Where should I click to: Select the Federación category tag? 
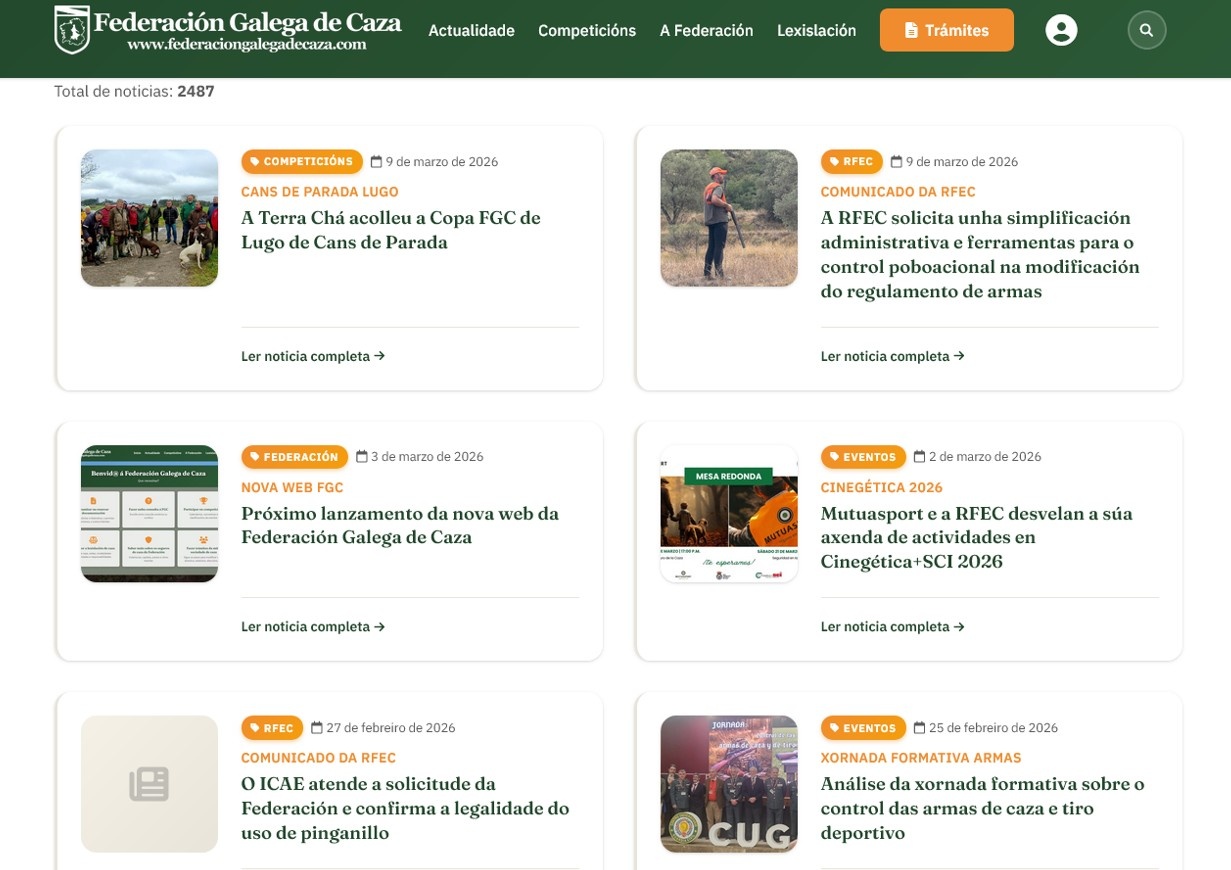[294, 457]
